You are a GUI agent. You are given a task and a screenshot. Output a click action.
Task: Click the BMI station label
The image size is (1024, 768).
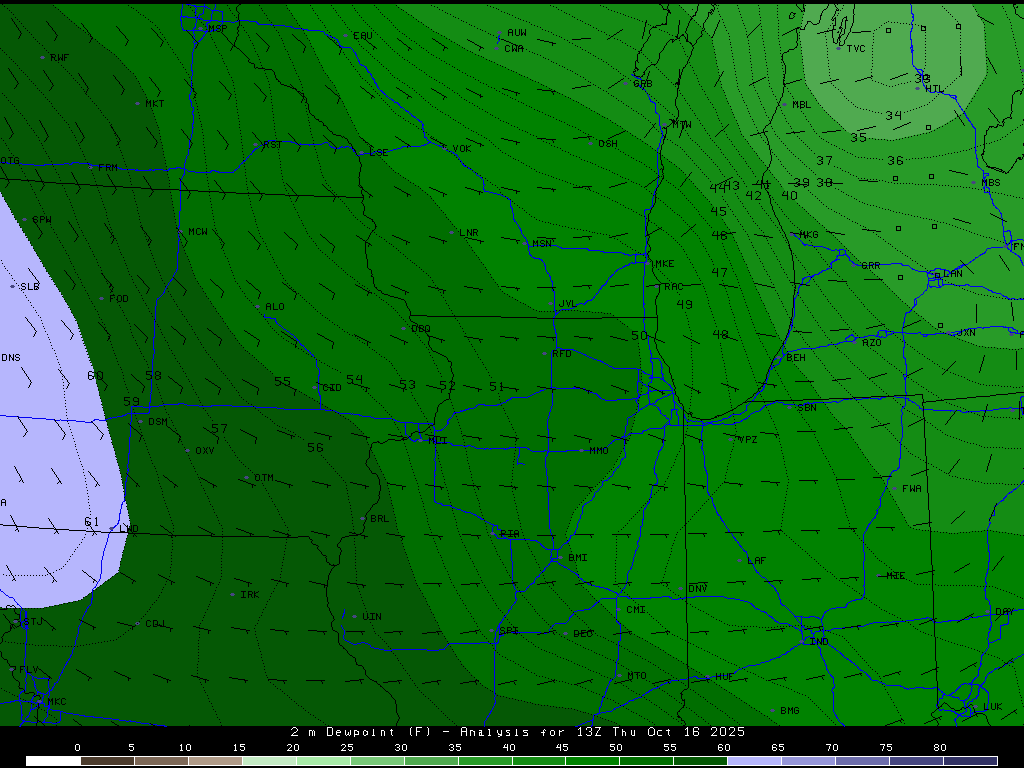(x=578, y=557)
